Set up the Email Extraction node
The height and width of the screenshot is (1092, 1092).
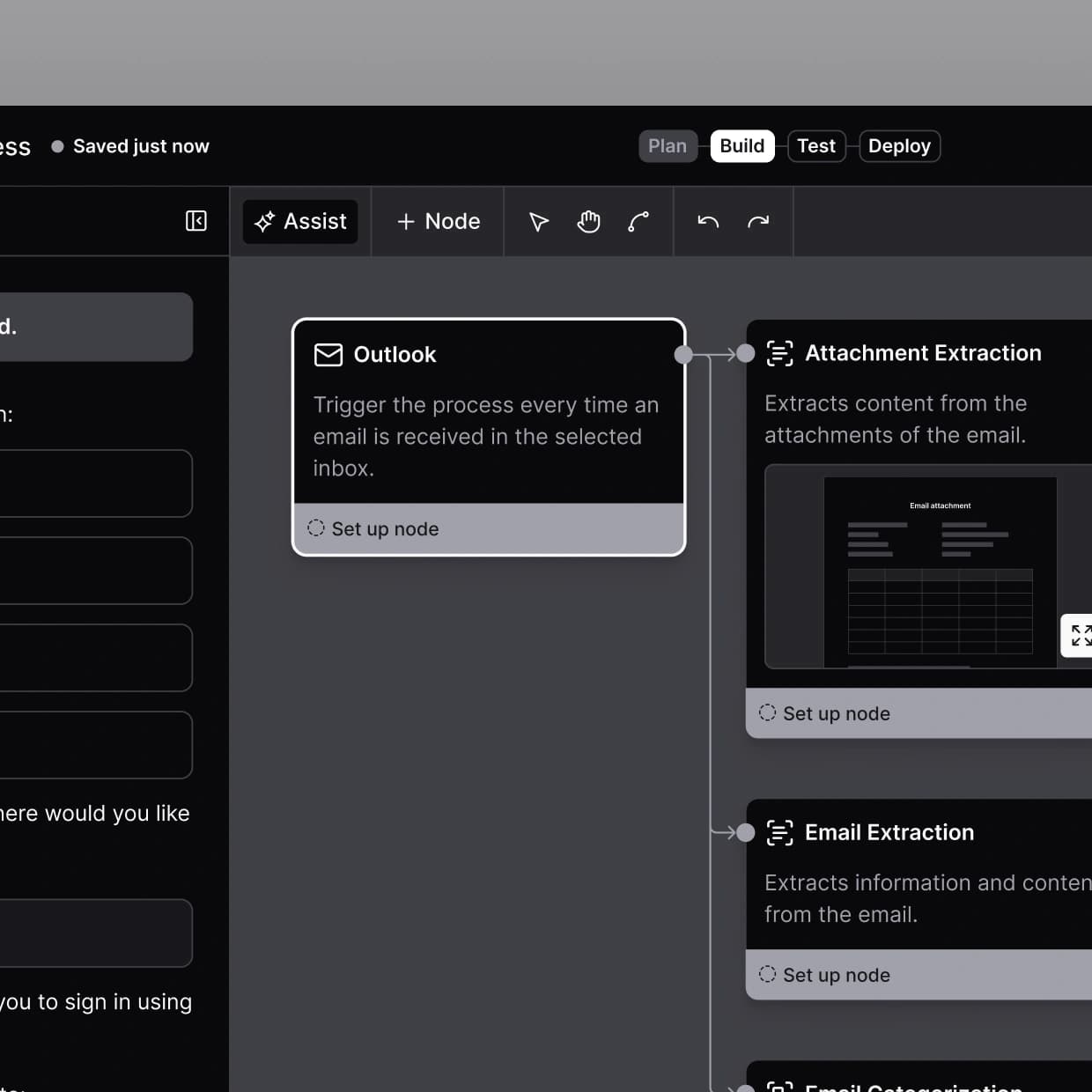919,975
